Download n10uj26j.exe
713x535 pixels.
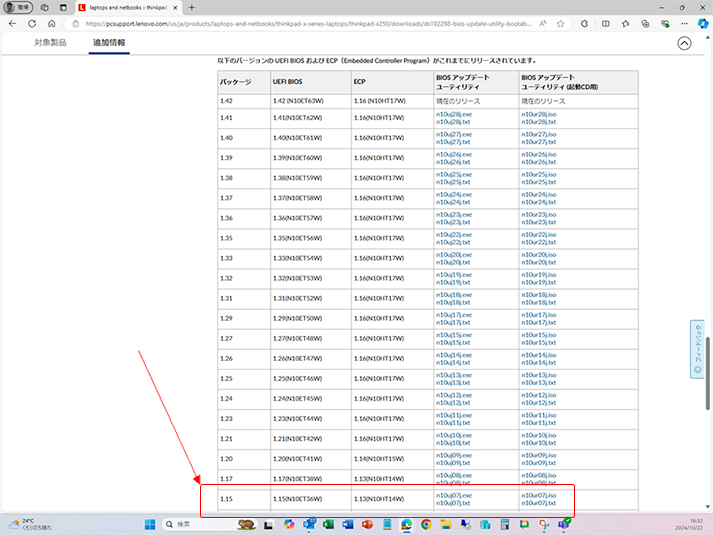(454, 154)
